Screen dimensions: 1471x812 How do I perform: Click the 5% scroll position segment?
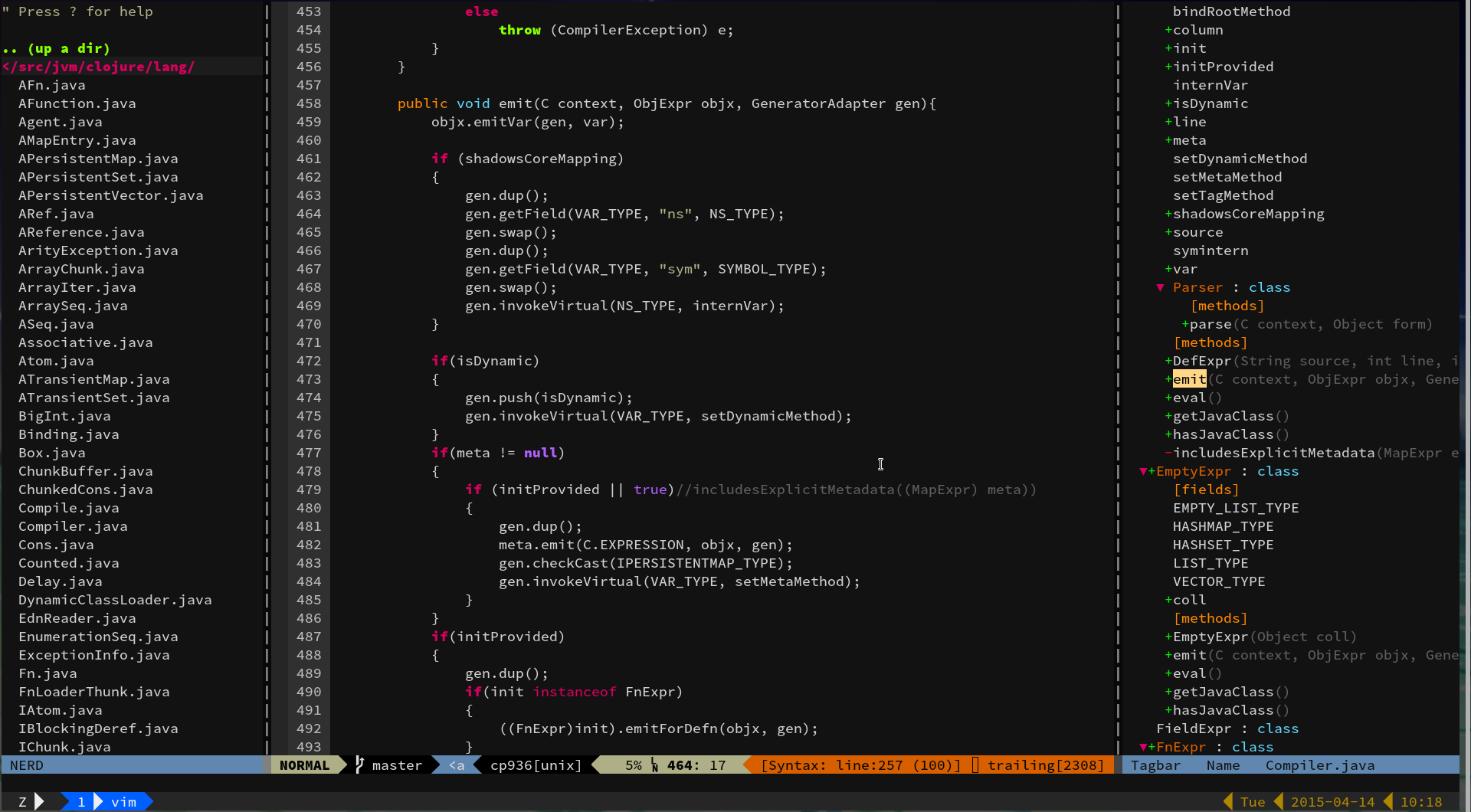point(634,765)
